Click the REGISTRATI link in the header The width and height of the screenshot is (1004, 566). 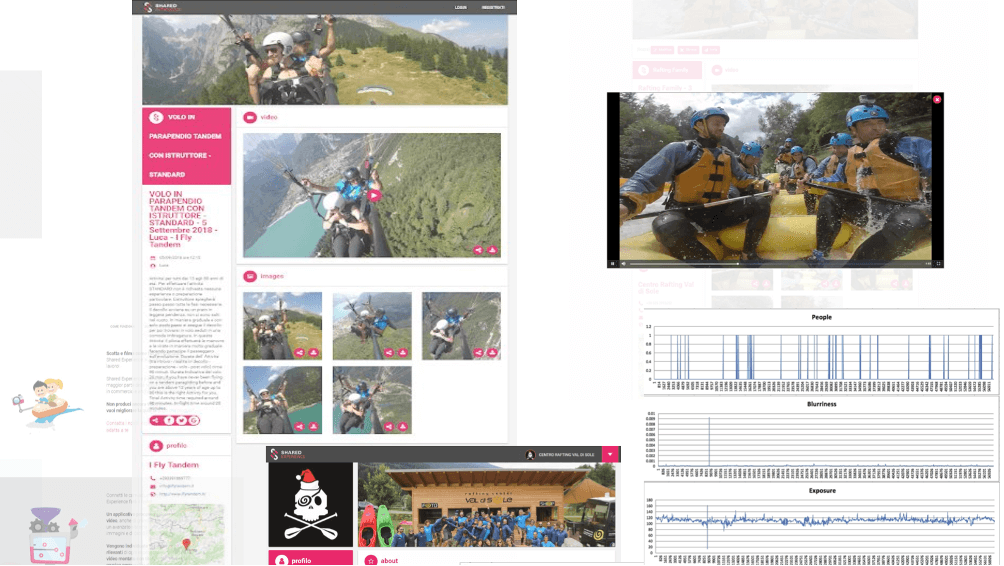coord(494,7)
